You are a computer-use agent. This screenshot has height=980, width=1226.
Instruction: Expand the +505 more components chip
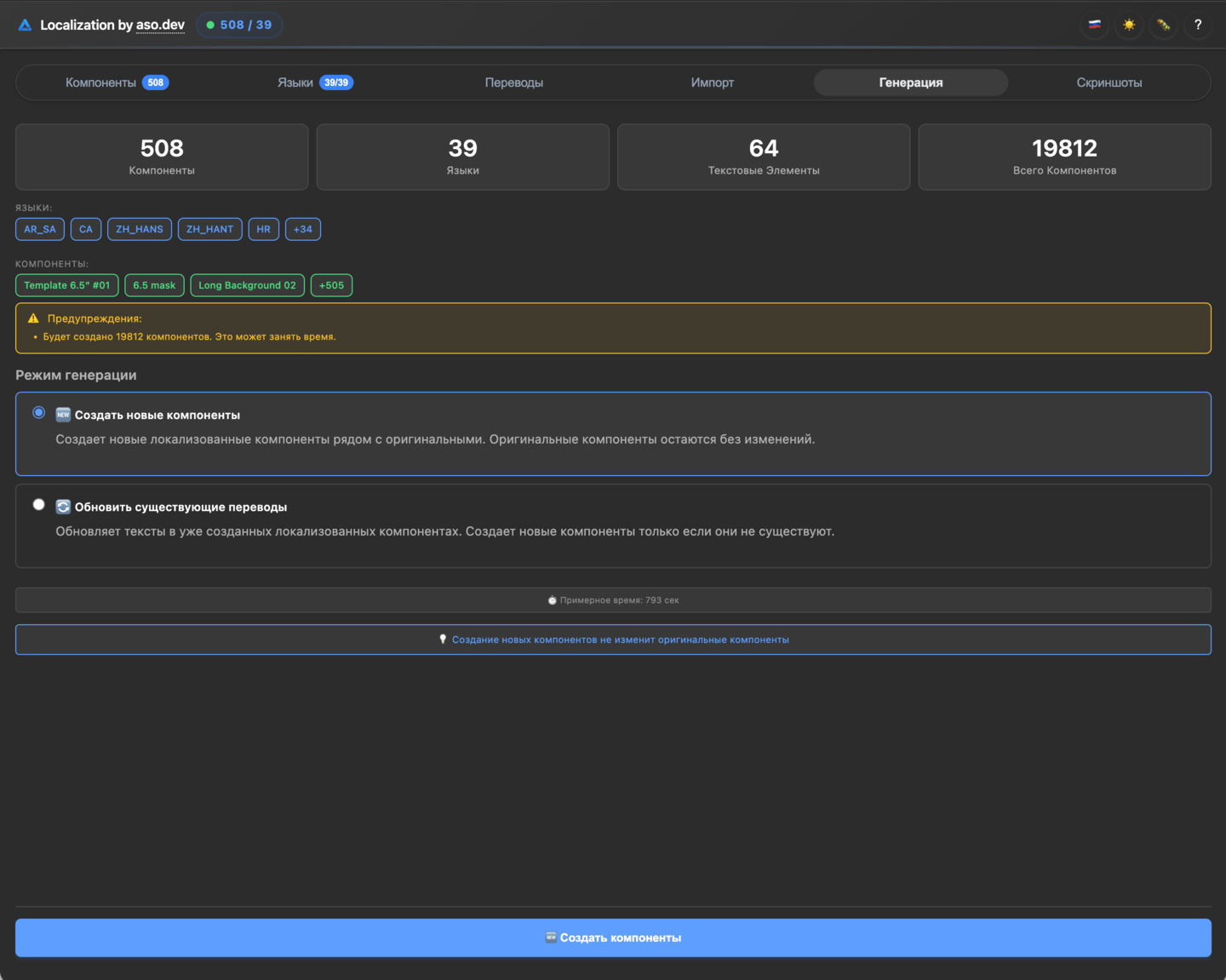pyautogui.click(x=331, y=285)
